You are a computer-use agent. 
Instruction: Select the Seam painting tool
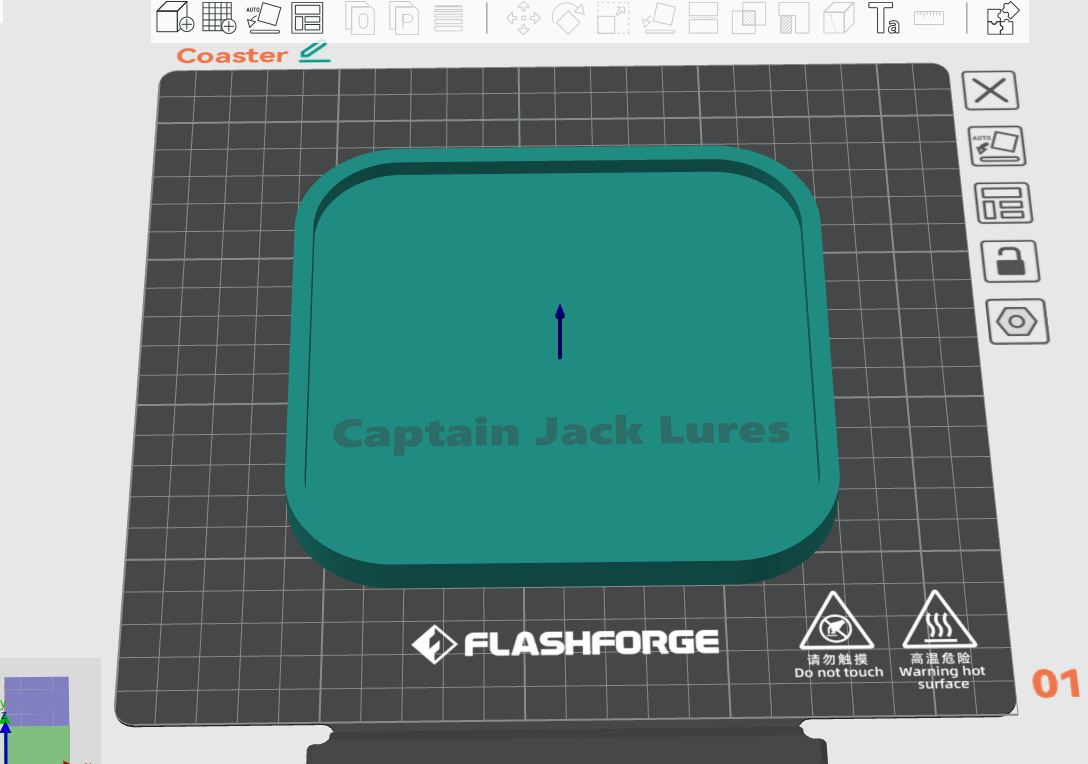pyautogui.click(x=839, y=18)
